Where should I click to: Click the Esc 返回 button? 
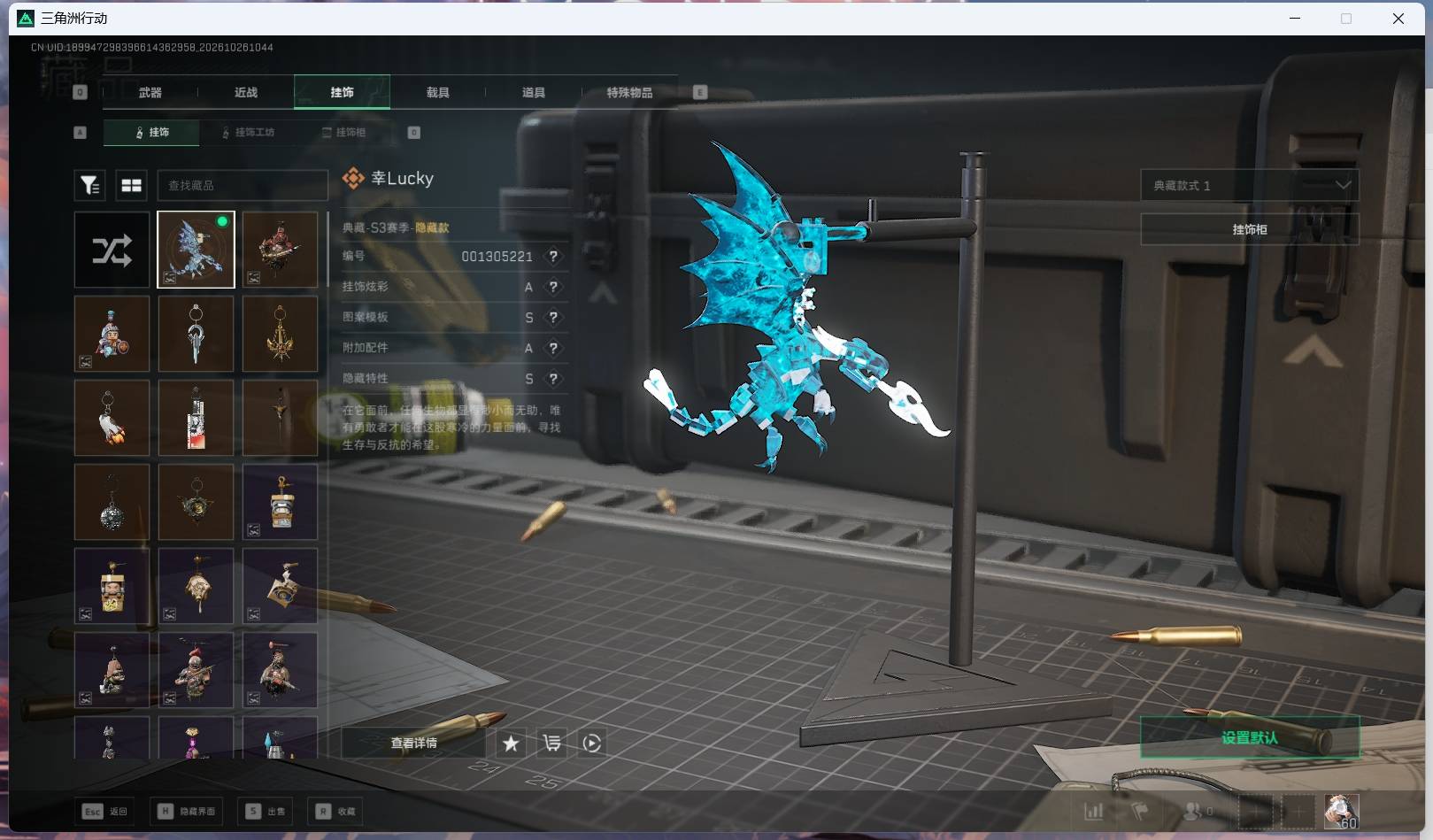105,811
